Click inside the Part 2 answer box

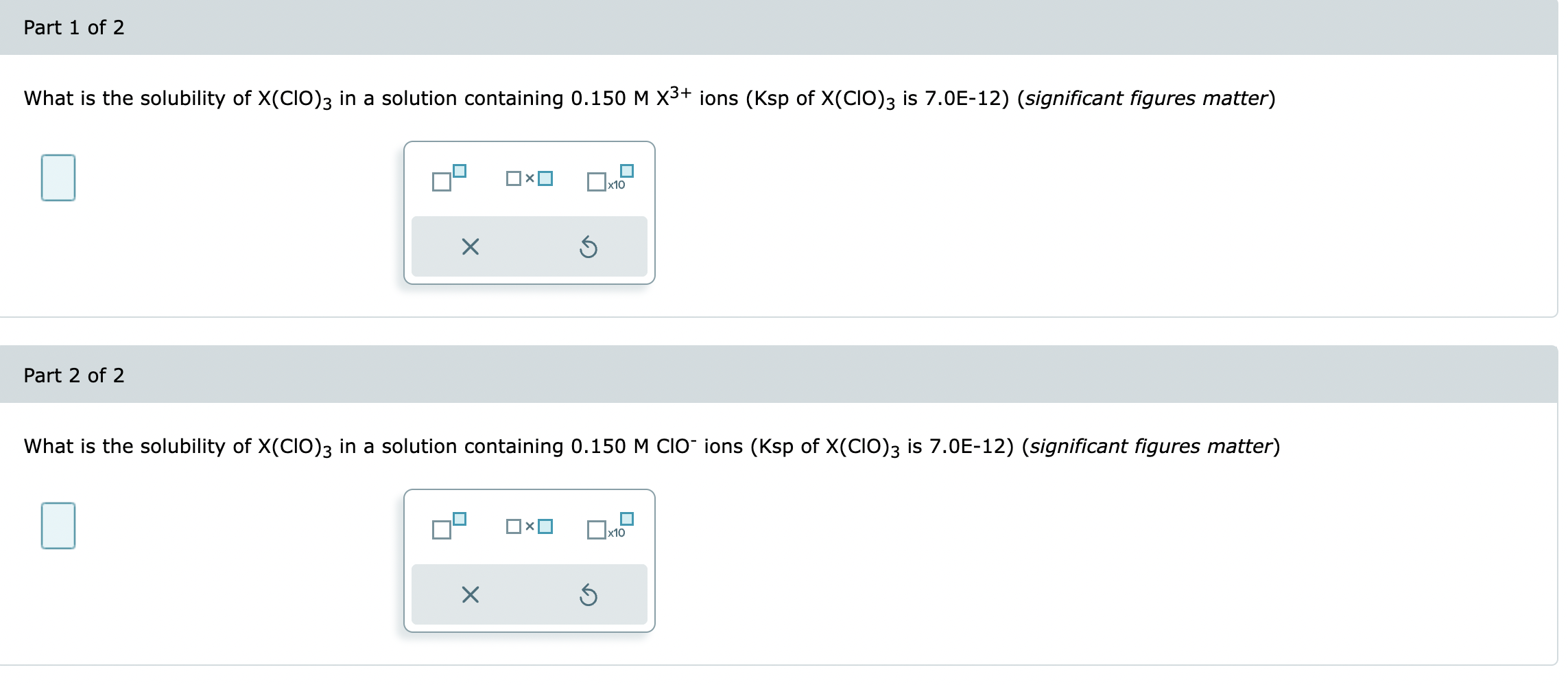point(58,526)
